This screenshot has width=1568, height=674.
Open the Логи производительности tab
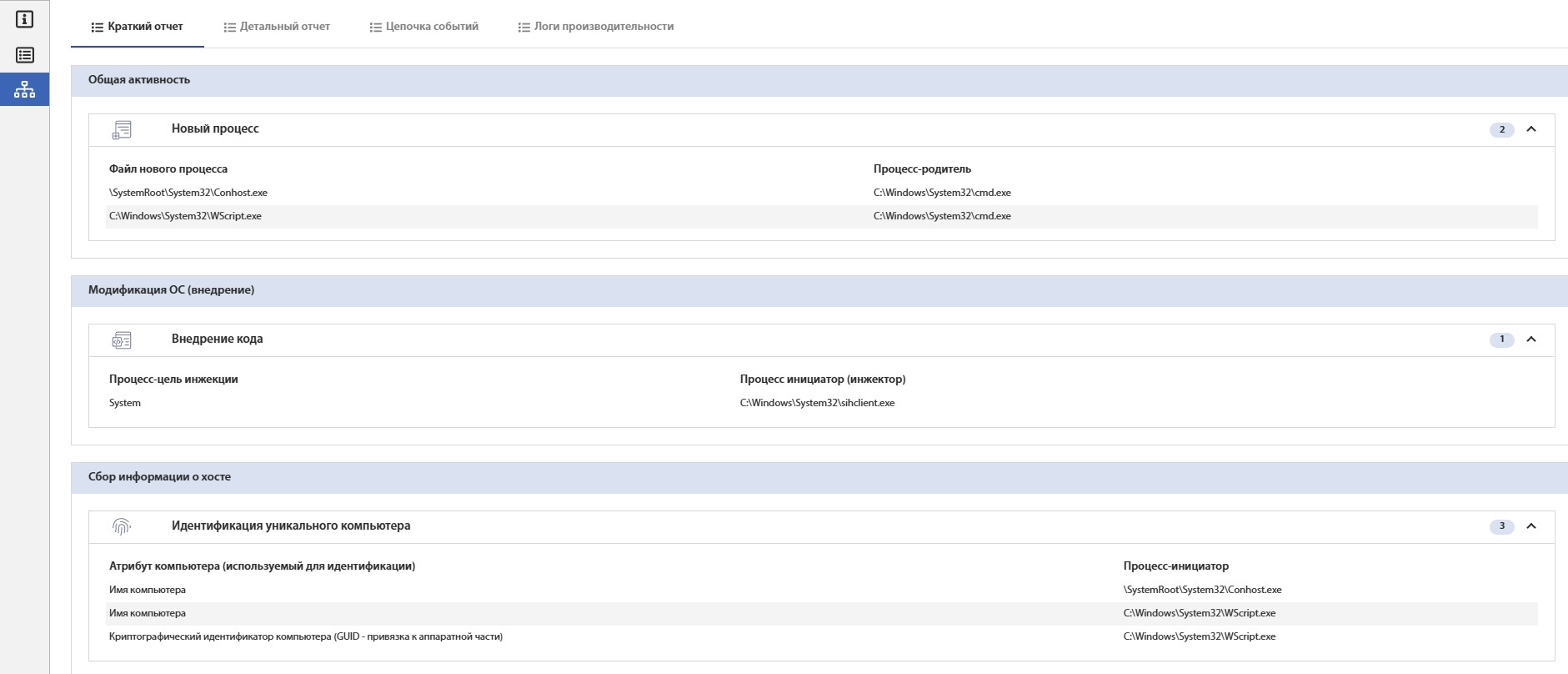595,27
